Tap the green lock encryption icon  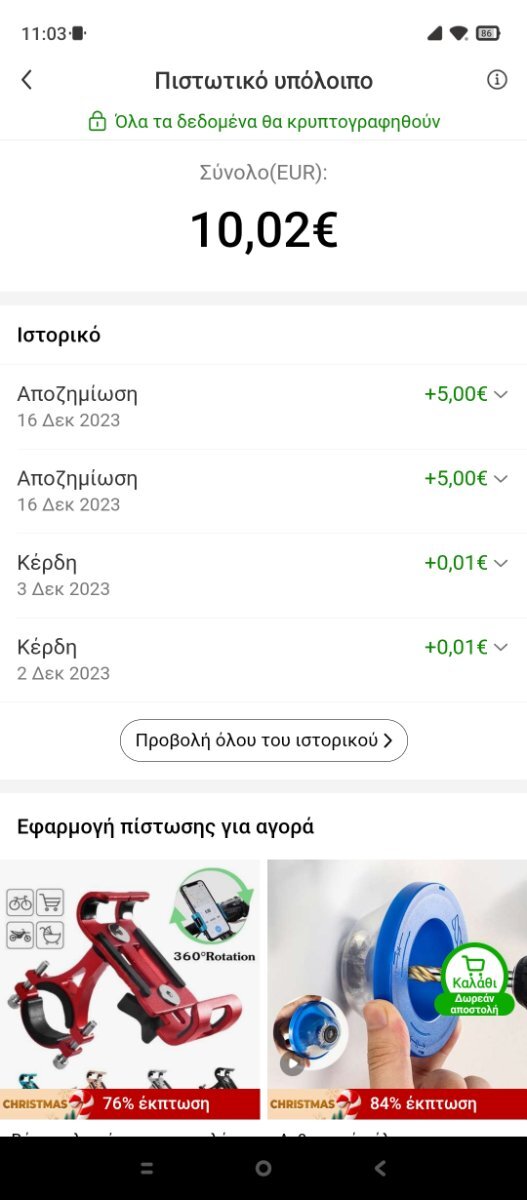pos(97,122)
